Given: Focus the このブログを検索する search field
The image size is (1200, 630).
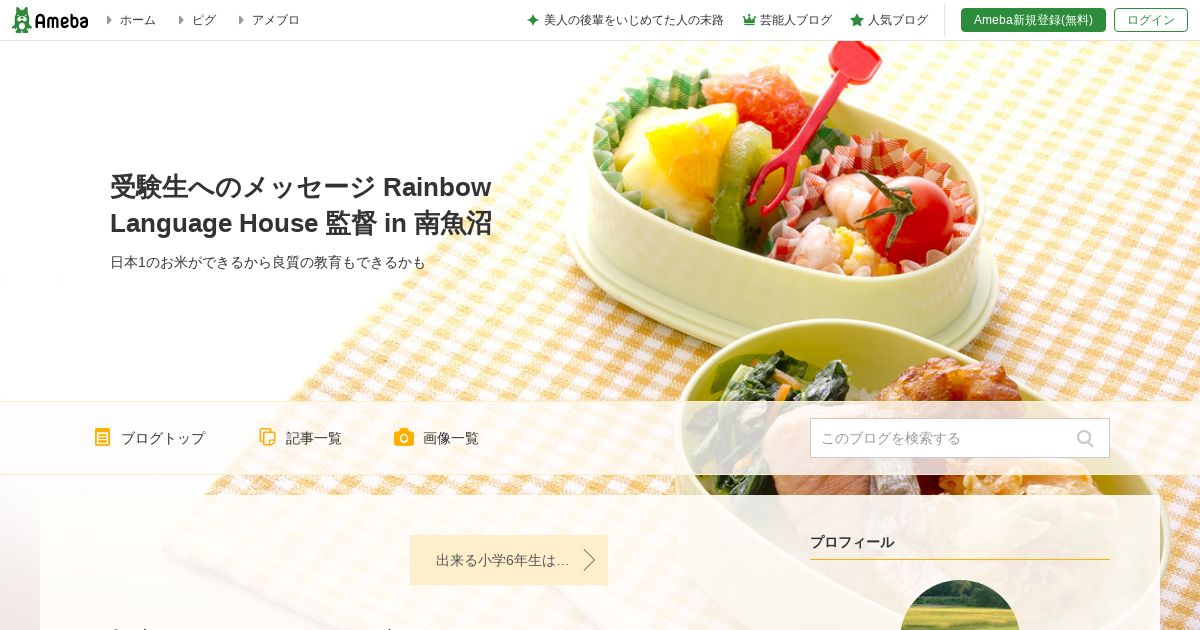Looking at the screenshot, I should (940, 438).
